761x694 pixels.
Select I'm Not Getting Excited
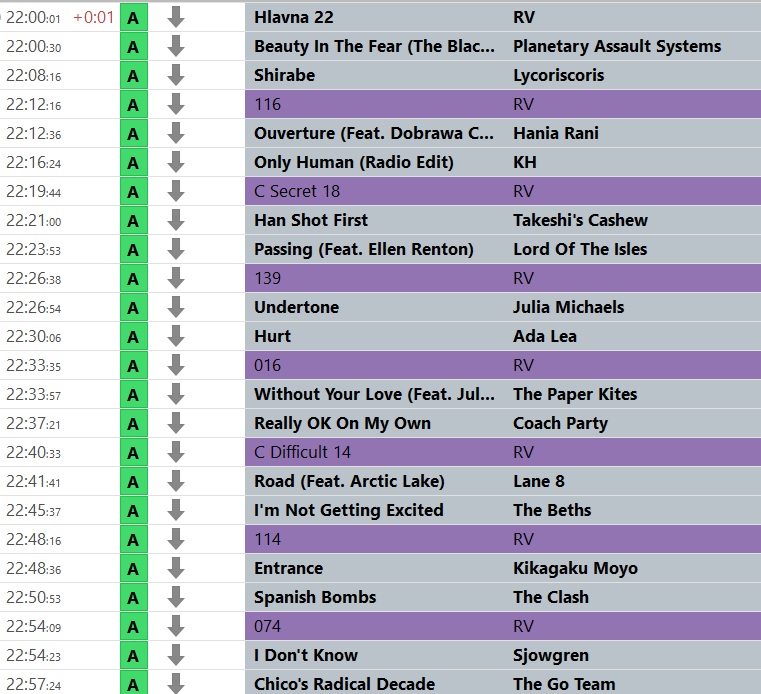point(348,510)
